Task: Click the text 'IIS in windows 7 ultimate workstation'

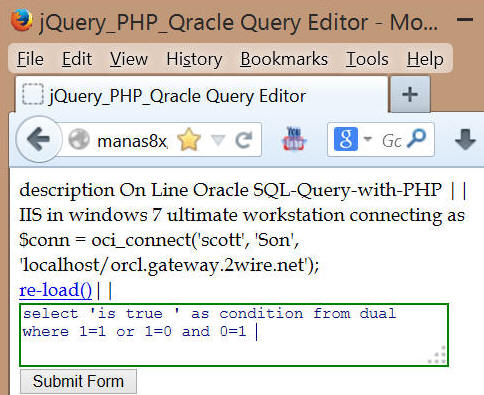Action: (182, 215)
